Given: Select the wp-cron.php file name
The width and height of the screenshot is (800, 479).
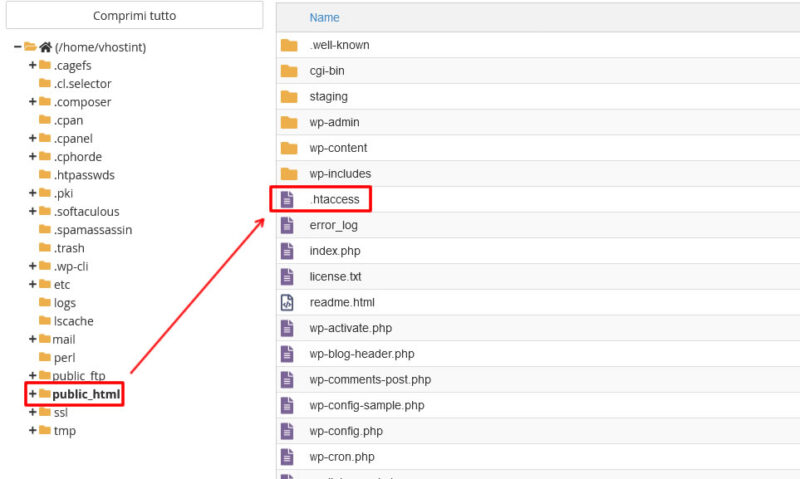Looking at the screenshot, I should [x=342, y=457].
